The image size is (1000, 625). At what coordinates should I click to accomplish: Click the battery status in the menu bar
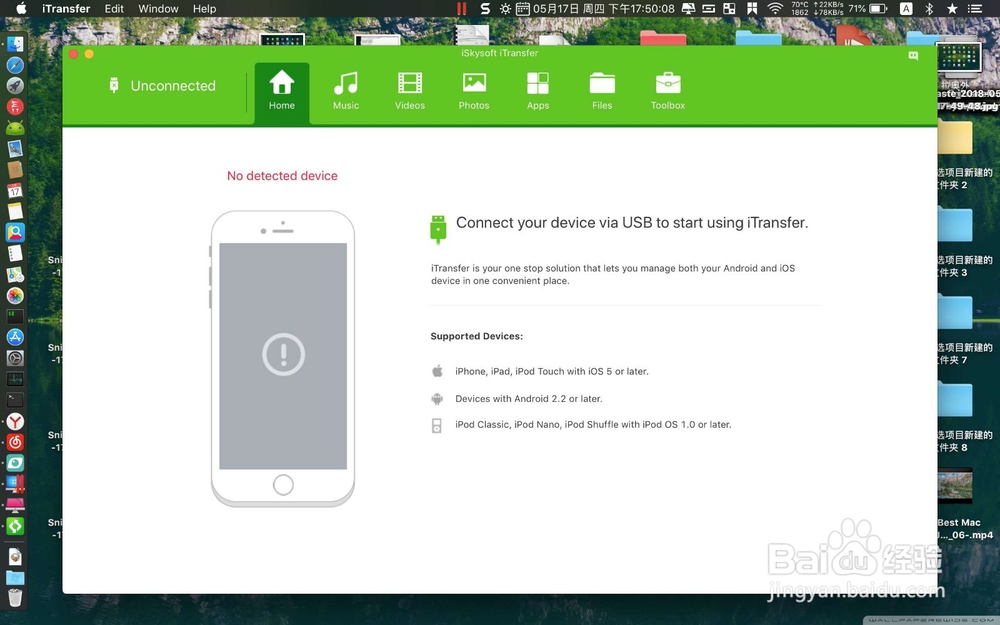pyautogui.click(x=868, y=9)
